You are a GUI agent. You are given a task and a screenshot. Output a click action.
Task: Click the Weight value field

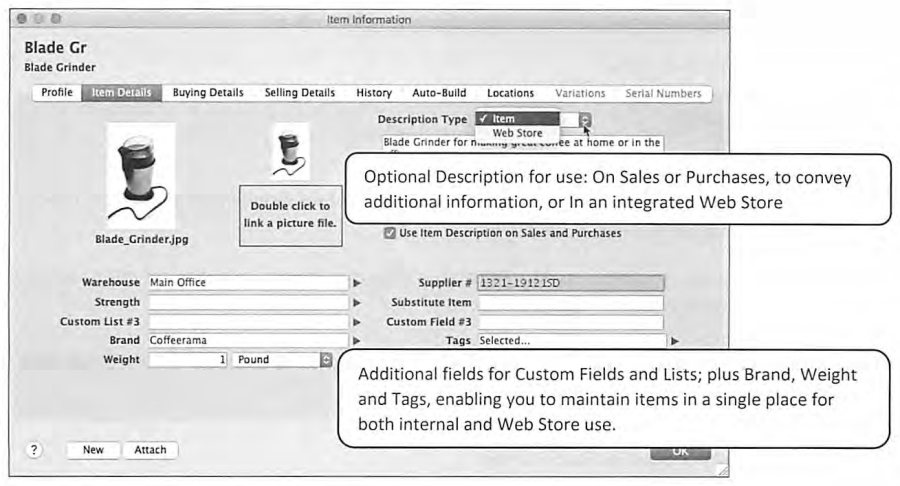point(188,360)
